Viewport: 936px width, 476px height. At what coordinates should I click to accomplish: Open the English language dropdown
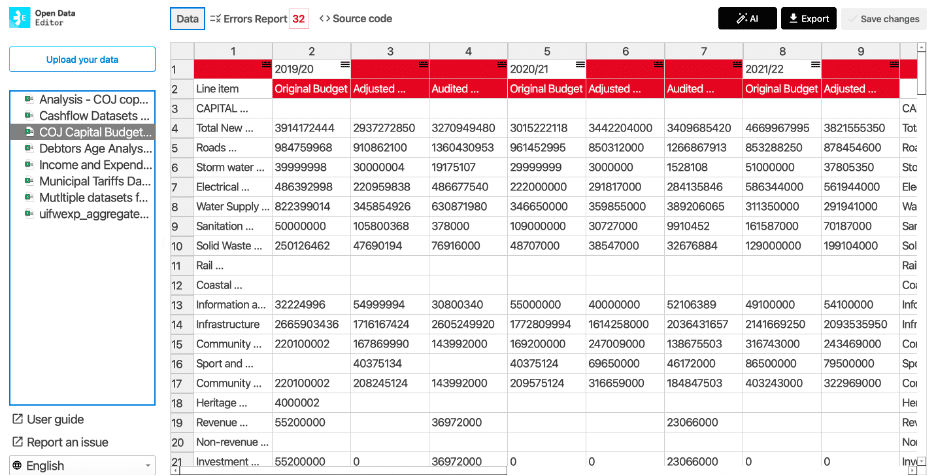coord(82,465)
